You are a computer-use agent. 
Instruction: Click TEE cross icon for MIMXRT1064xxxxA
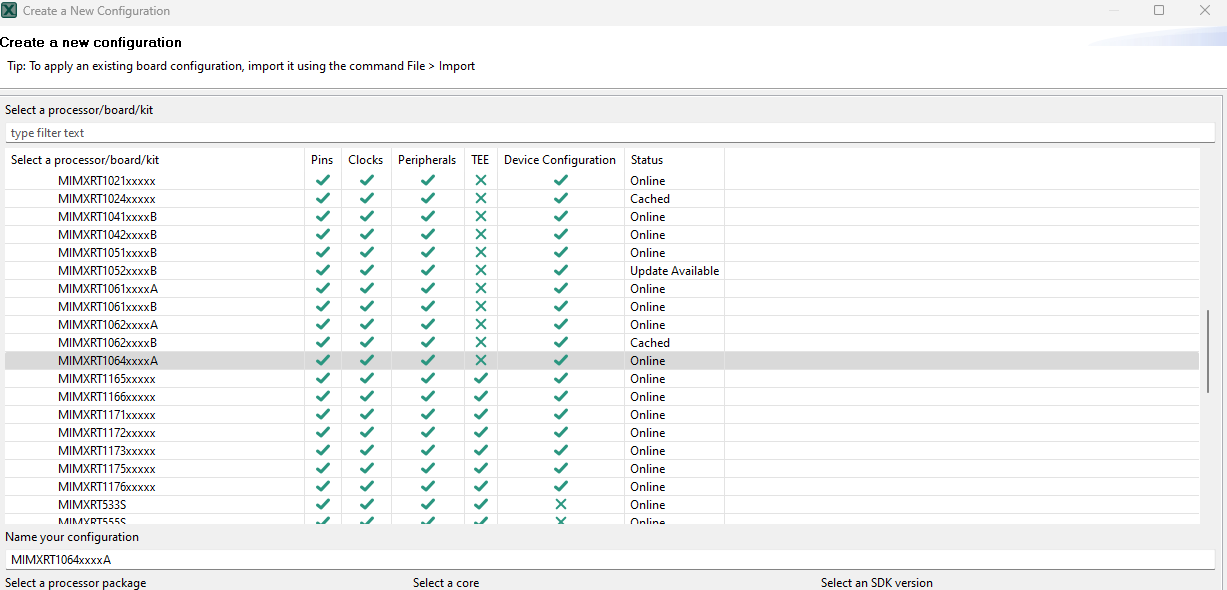click(480, 361)
